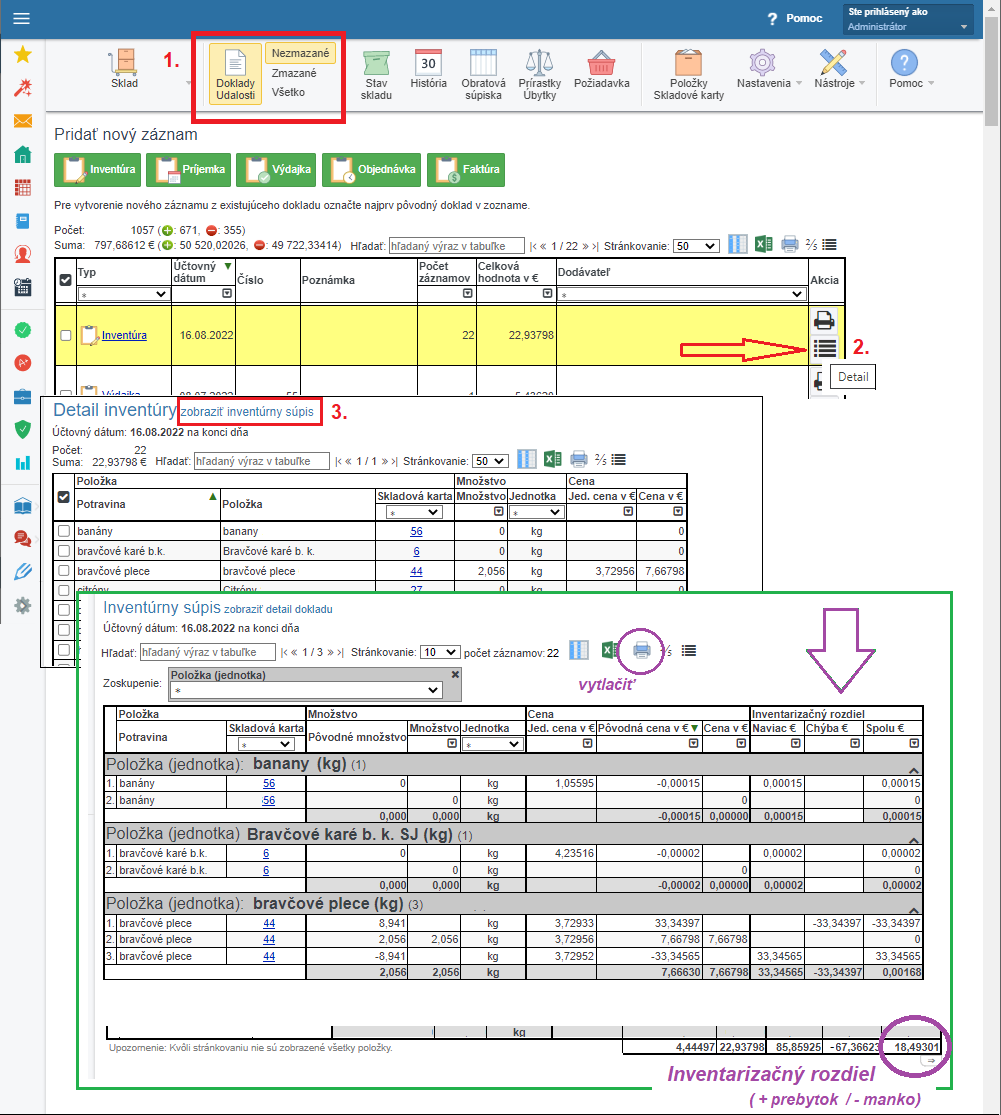
Task: Open the Dodávateľ filter dropdown
Action: pos(681,294)
